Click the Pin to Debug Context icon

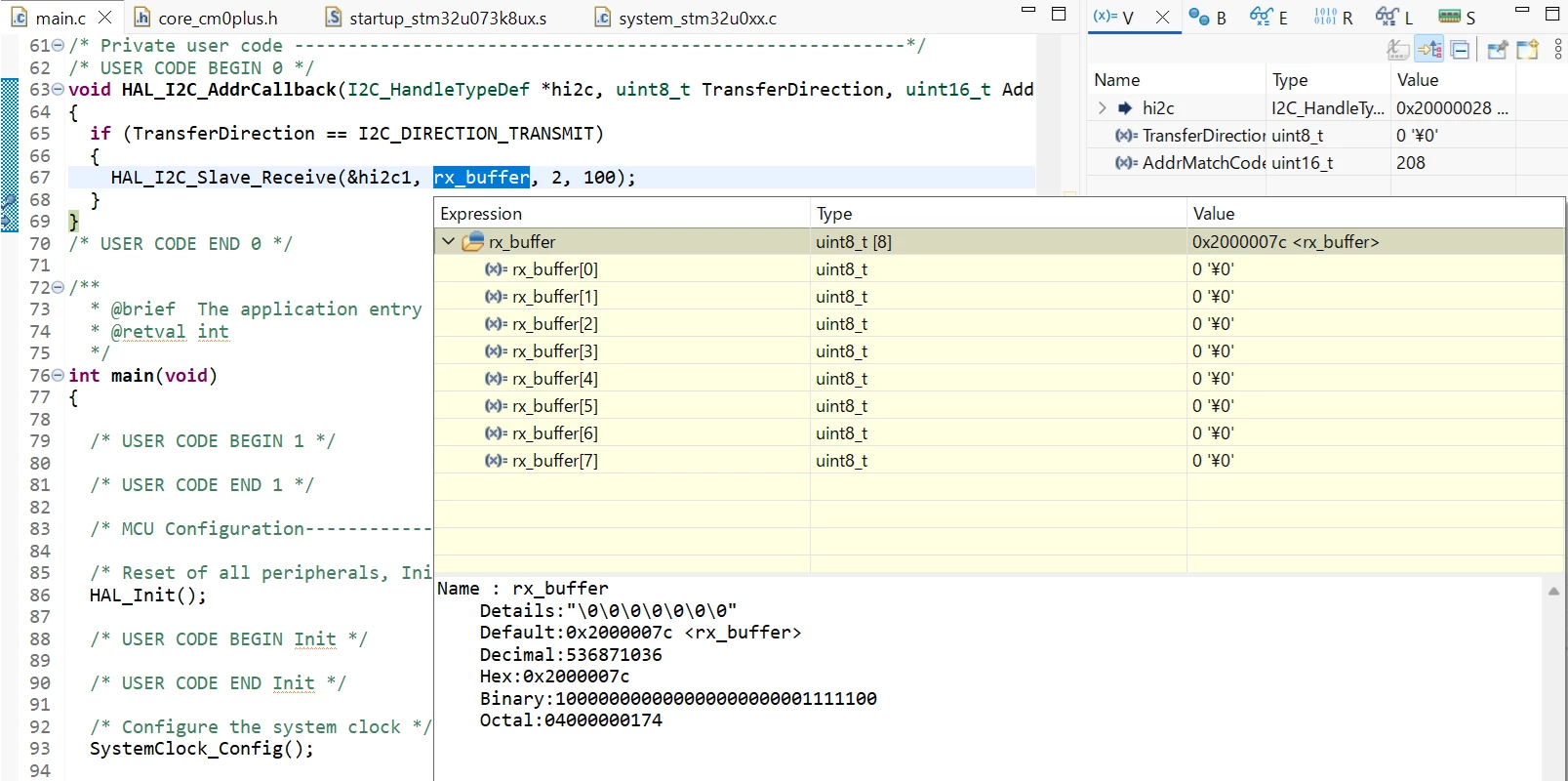(x=1497, y=49)
